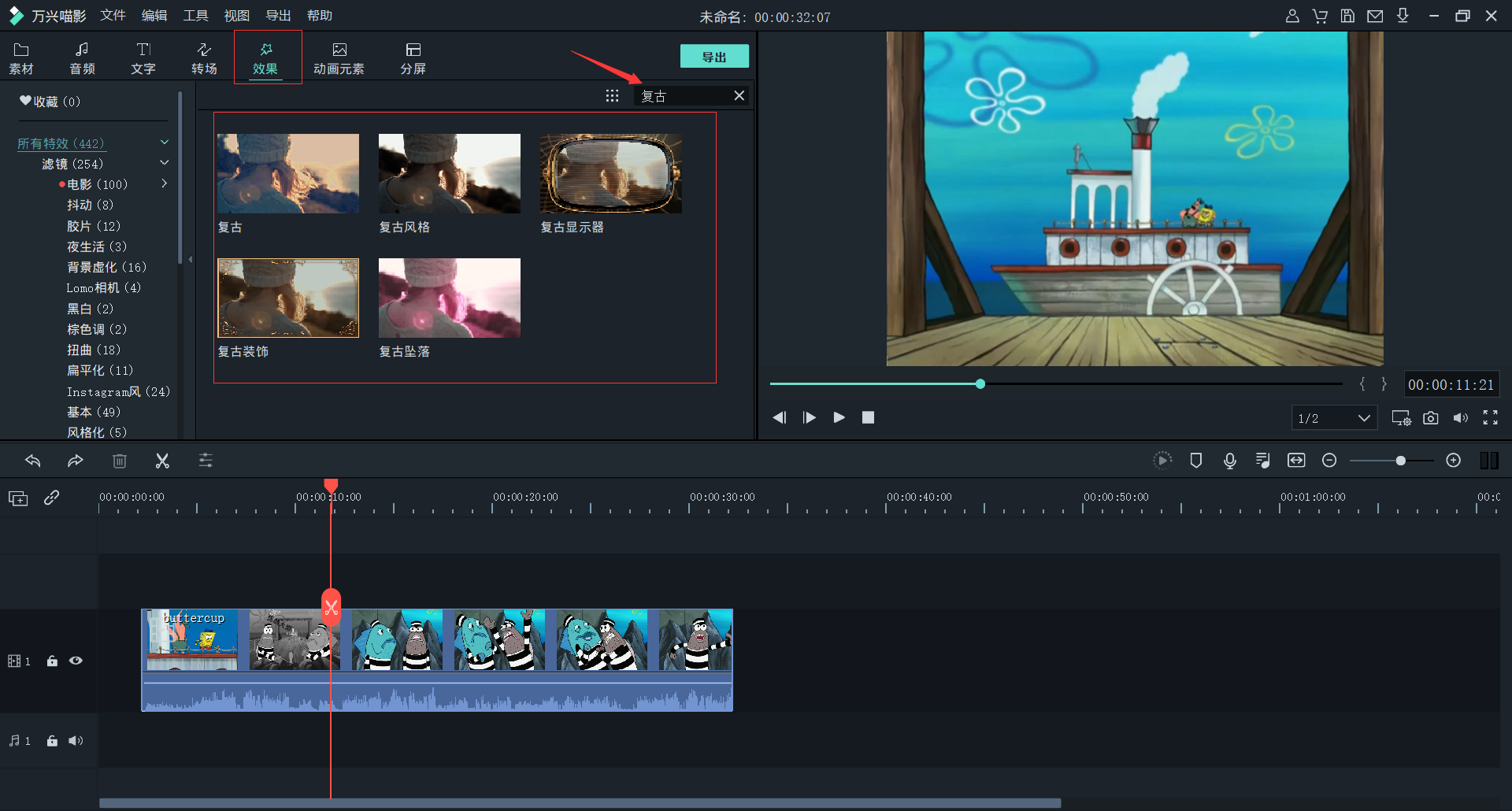Open the voiceover microphone recorder
Viewport: 1512px width, 811px height.
point(1229,461)
